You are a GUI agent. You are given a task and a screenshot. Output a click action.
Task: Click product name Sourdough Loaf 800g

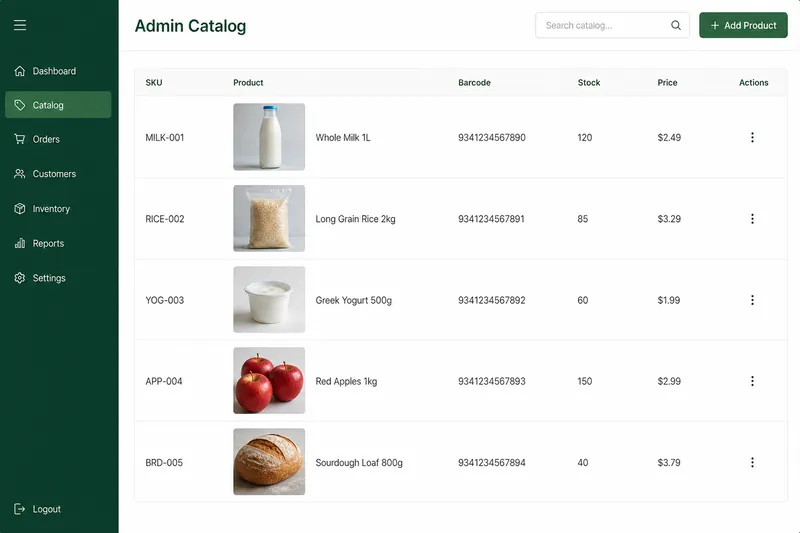tap(359, 463)
